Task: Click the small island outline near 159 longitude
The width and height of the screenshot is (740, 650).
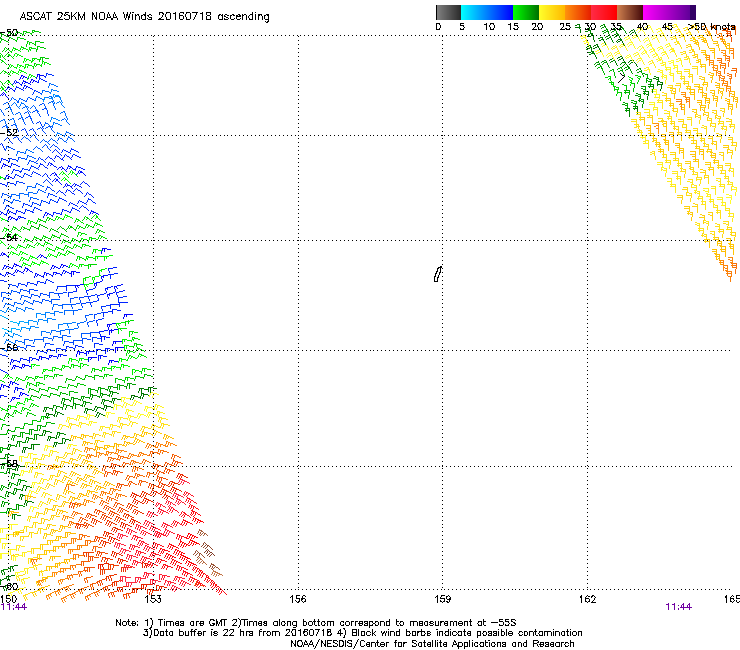Action: tap(437, 274)
